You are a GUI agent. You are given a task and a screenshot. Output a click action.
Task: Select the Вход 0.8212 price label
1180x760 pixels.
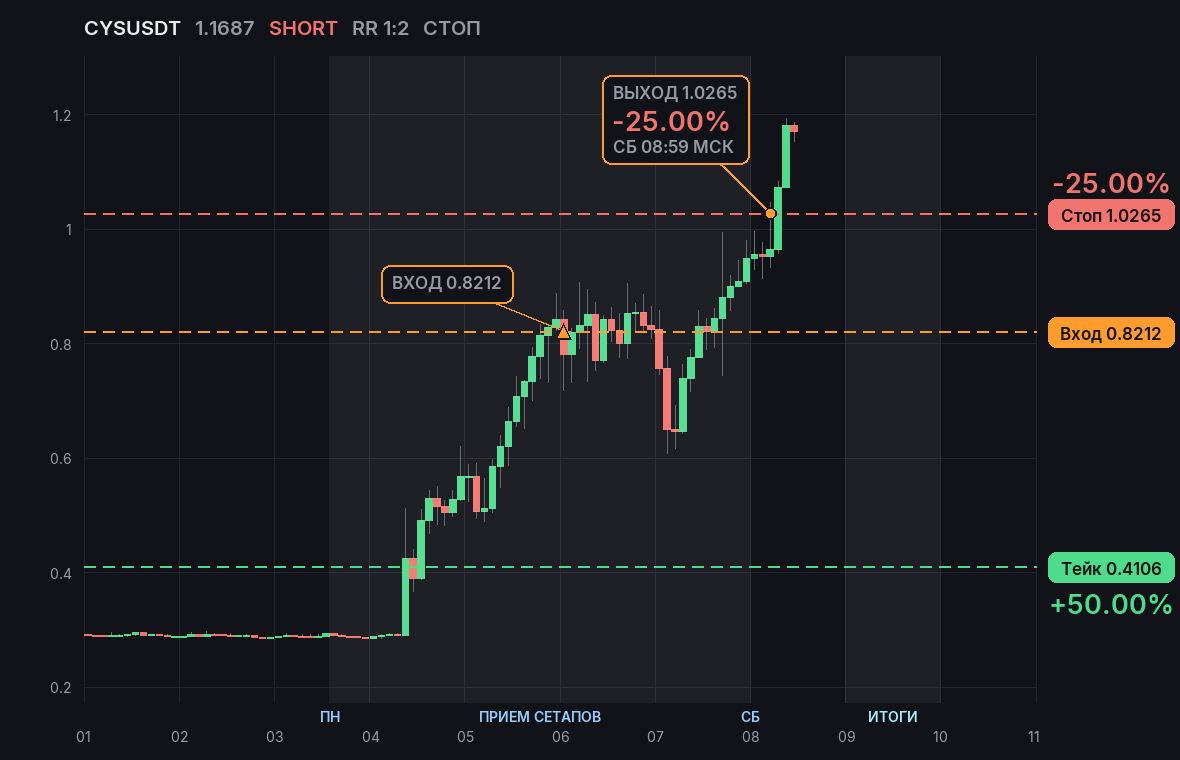tap(1111, 333)
